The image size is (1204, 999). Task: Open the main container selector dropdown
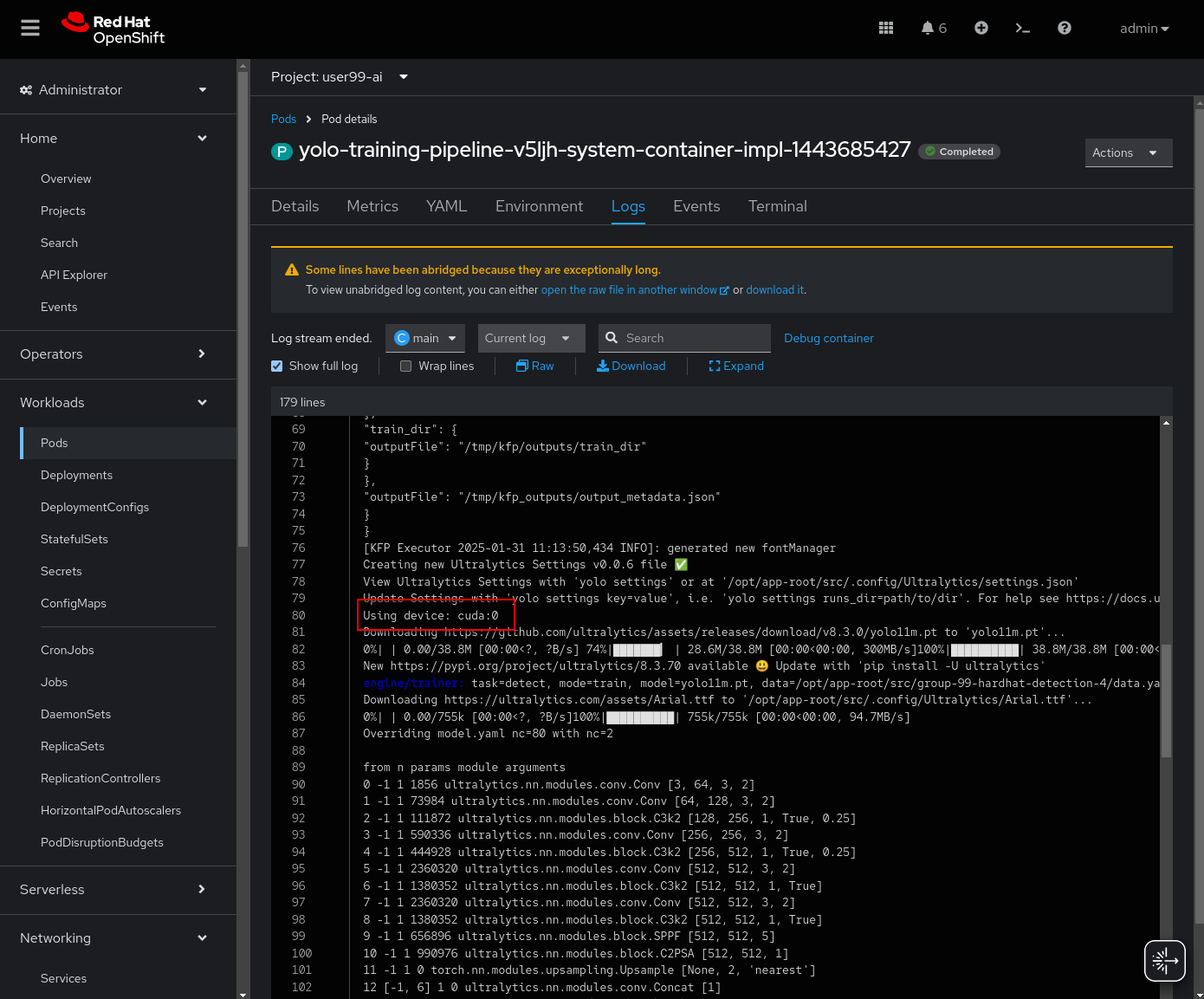[425, 338]
